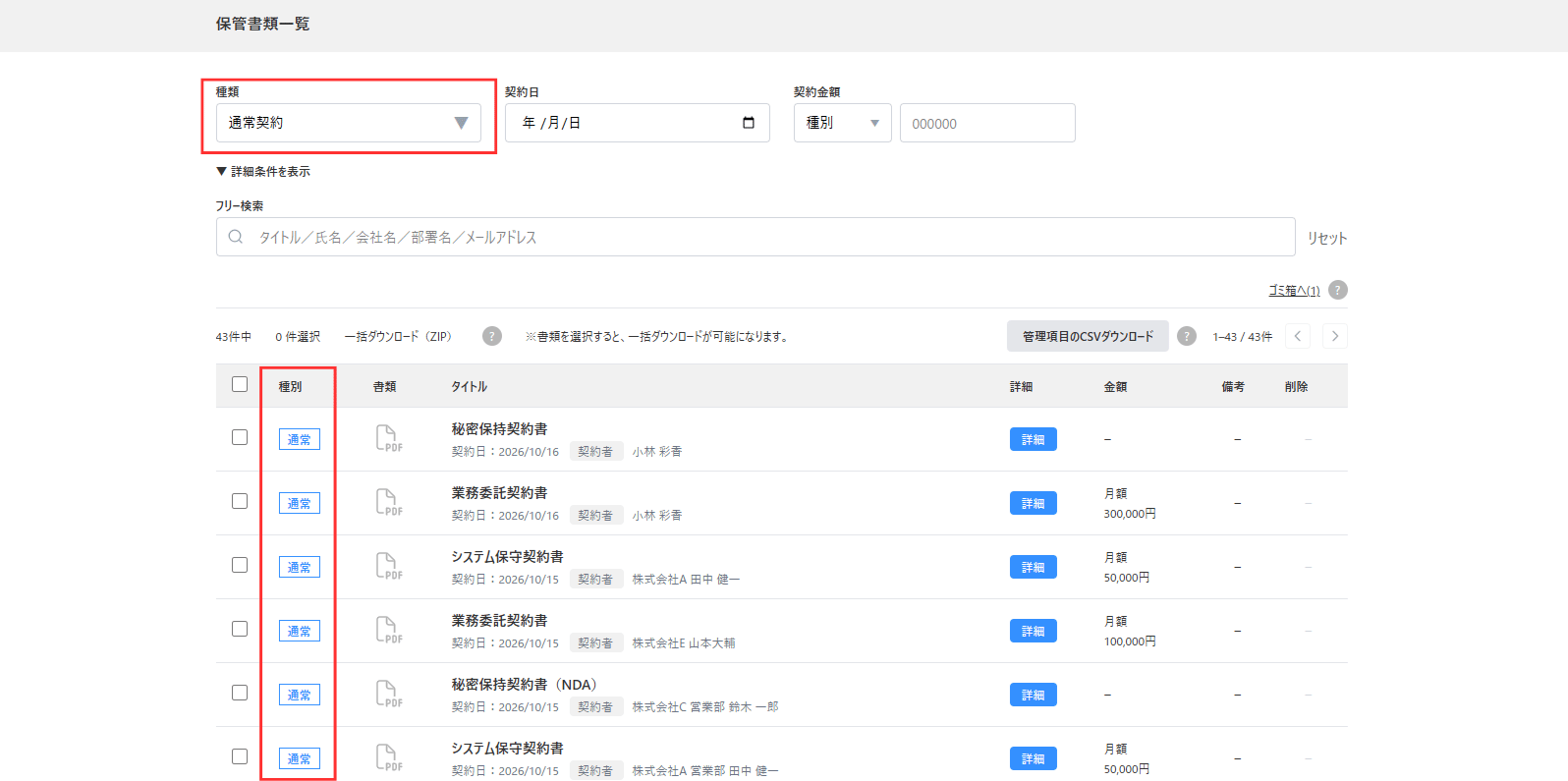Click the 契約日 date field

pyautogui.click(x=637, y=123)
